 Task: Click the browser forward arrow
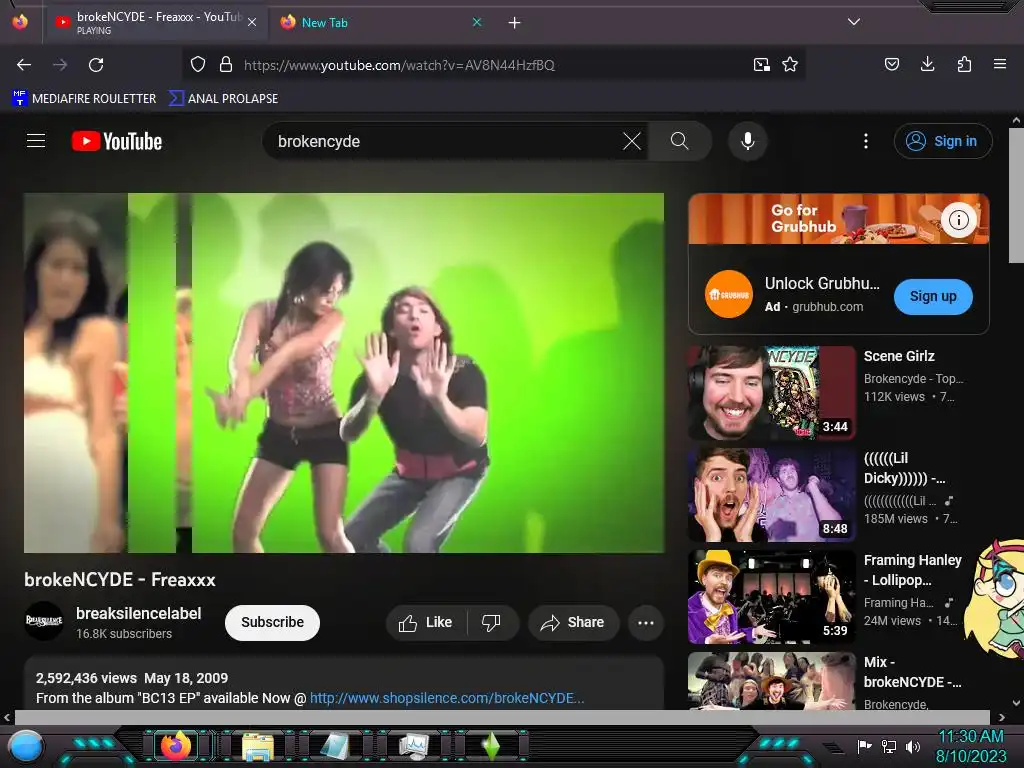coord(60,65)
